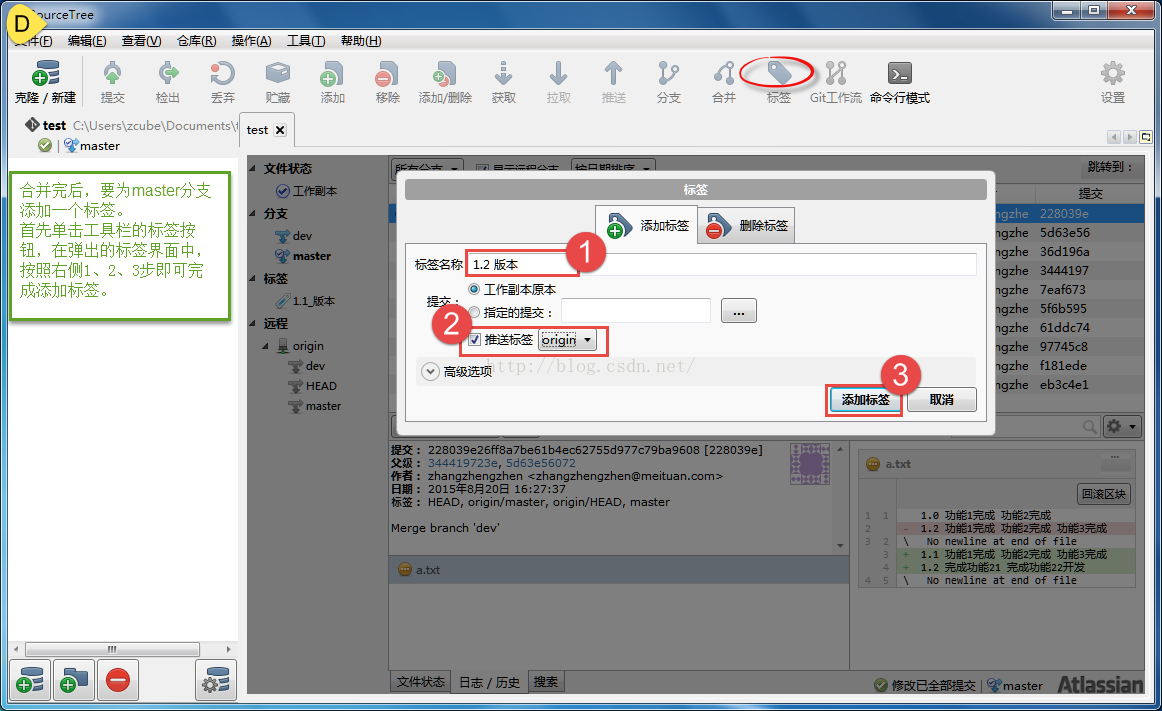
Task: Open the Terminal (命令行模式) toolbar icon
Action: click(x=900, y=74)
